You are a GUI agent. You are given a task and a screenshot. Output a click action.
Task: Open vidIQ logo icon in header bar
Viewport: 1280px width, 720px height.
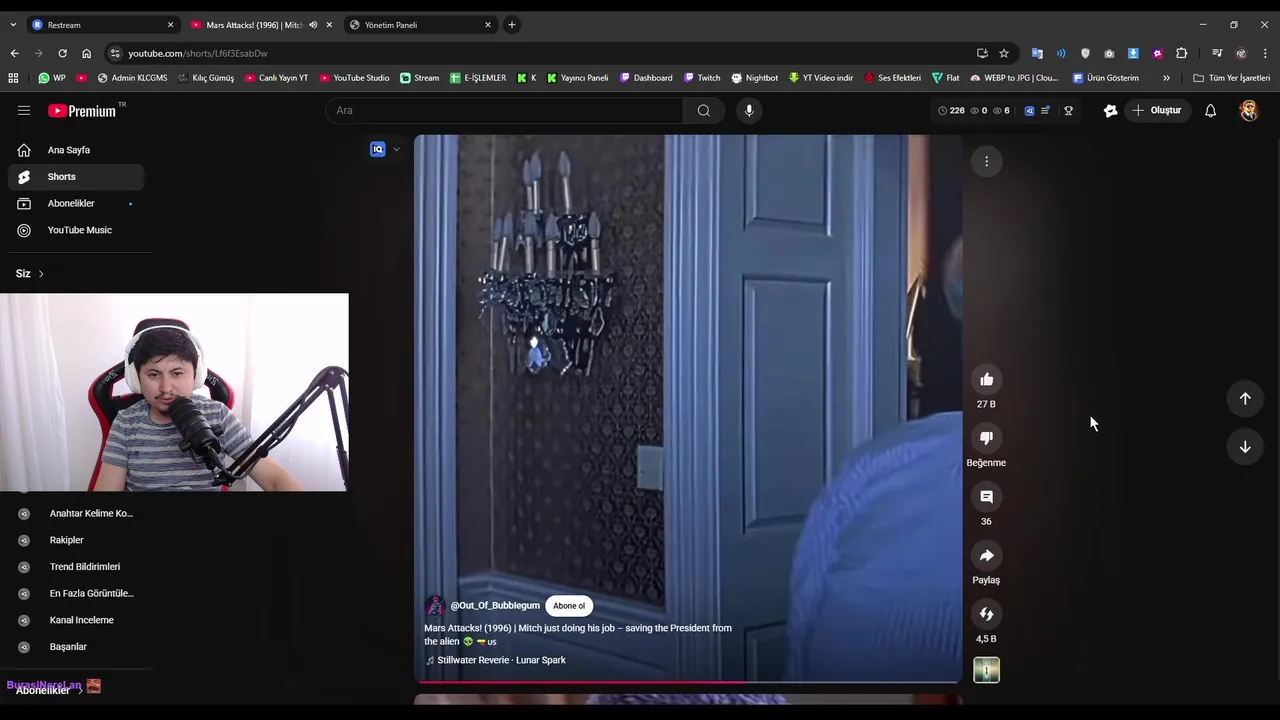1029,111
